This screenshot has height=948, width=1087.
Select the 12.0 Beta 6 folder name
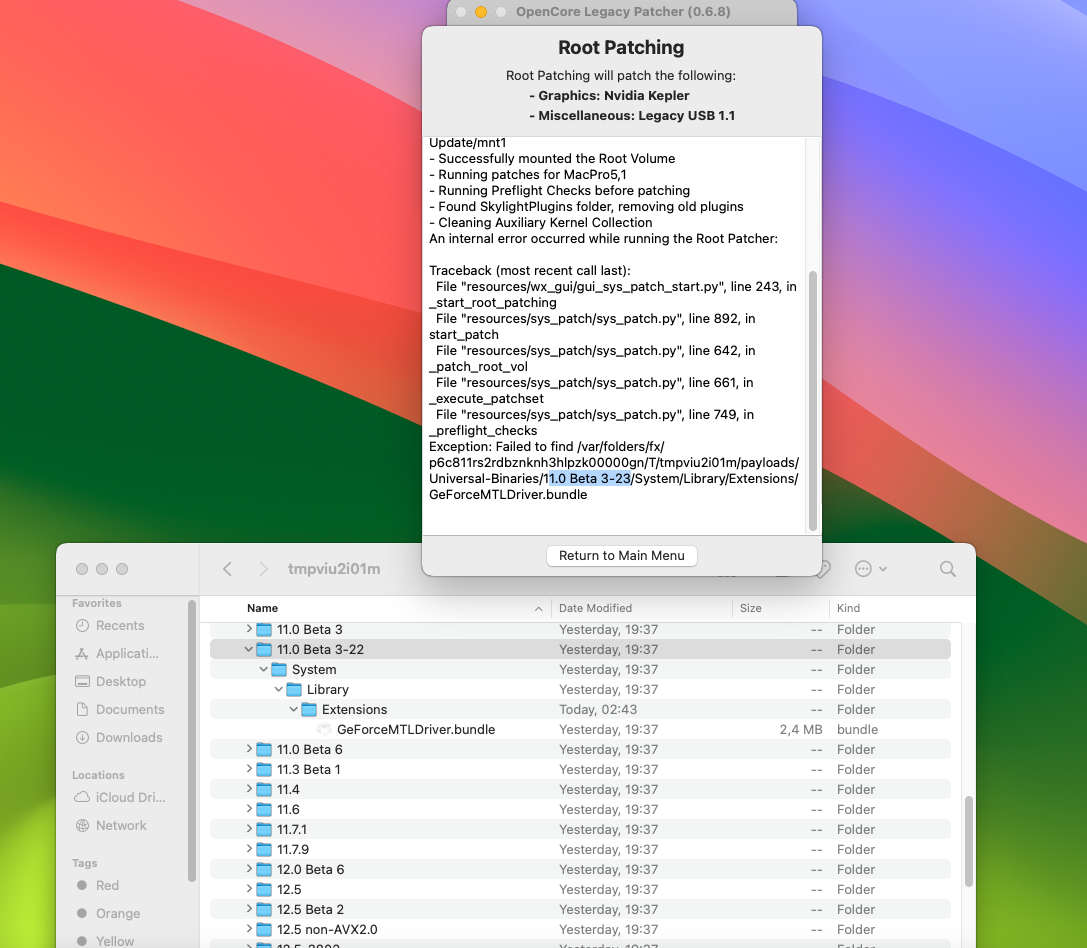coord(311,870)
